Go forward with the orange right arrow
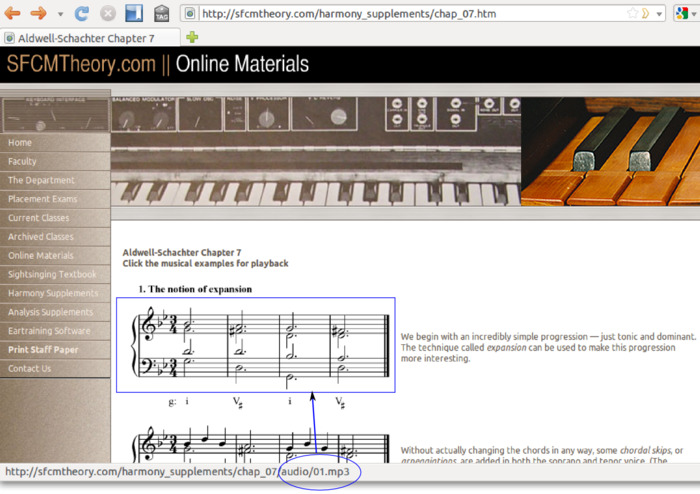Screen dimensions: 700x494 point(39,13)
